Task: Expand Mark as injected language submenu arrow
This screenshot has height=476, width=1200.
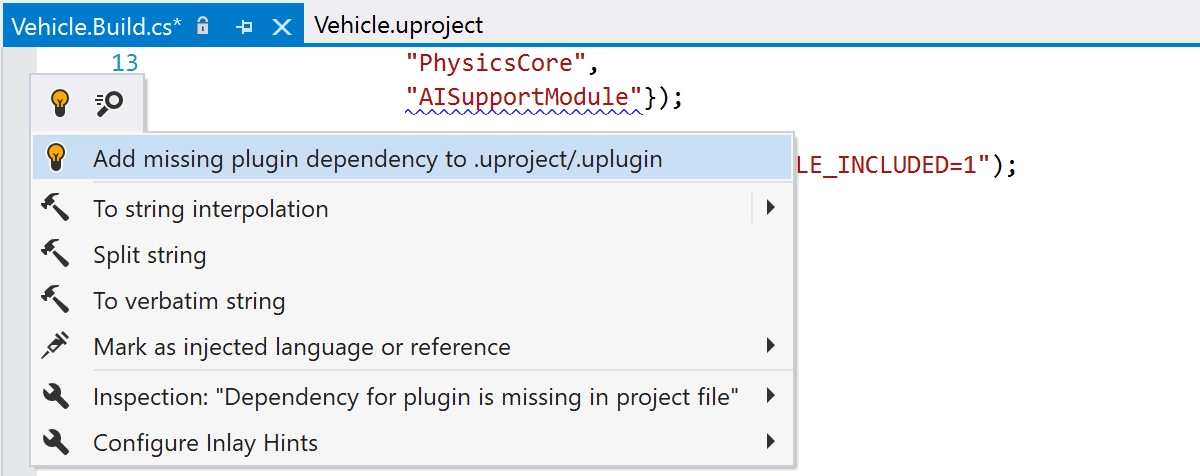Action: coord(770,346)
